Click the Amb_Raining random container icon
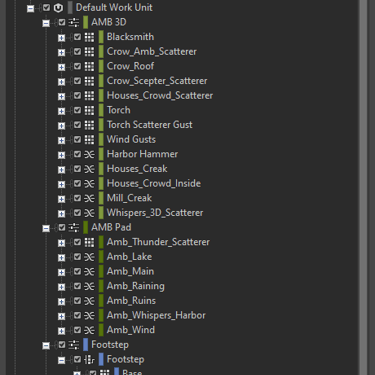The image size is (375, 375). (x=89, y=286)
